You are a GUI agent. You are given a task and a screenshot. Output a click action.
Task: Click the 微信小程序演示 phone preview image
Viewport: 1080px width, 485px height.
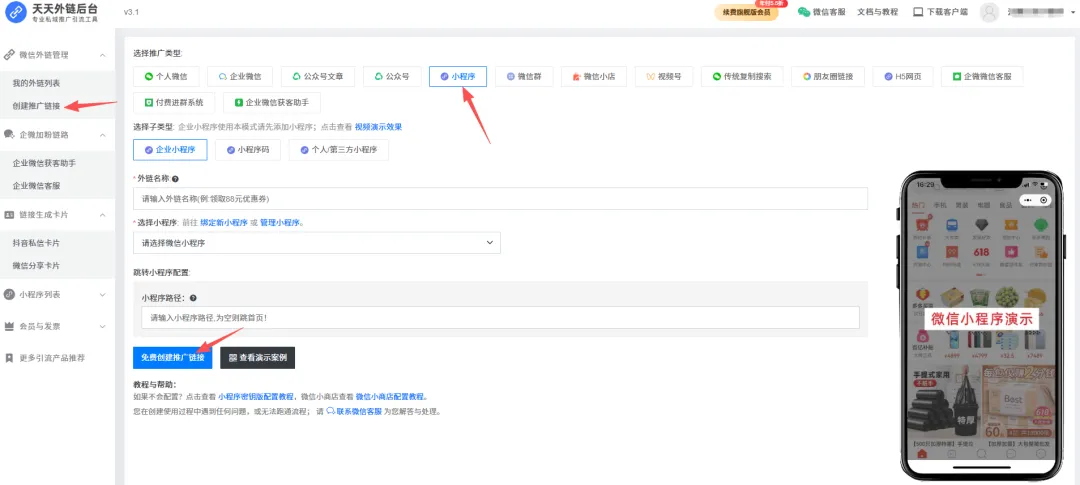coord(983,324)
